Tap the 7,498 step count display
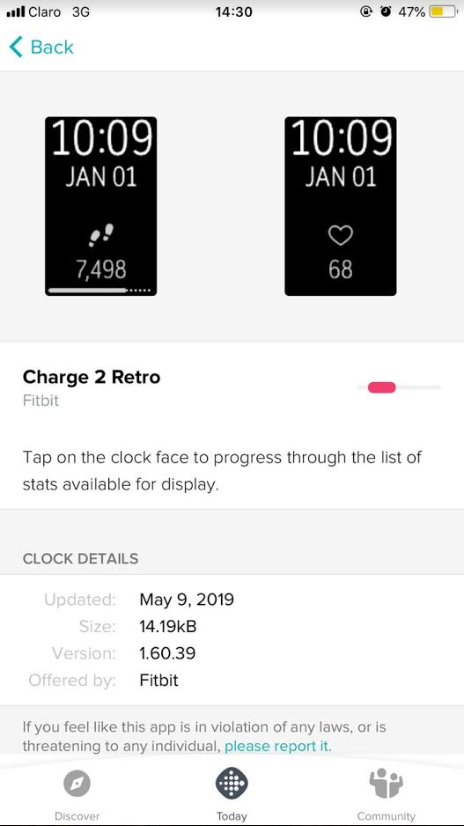Screen dimensions: 464x826 tap(101, 270)
